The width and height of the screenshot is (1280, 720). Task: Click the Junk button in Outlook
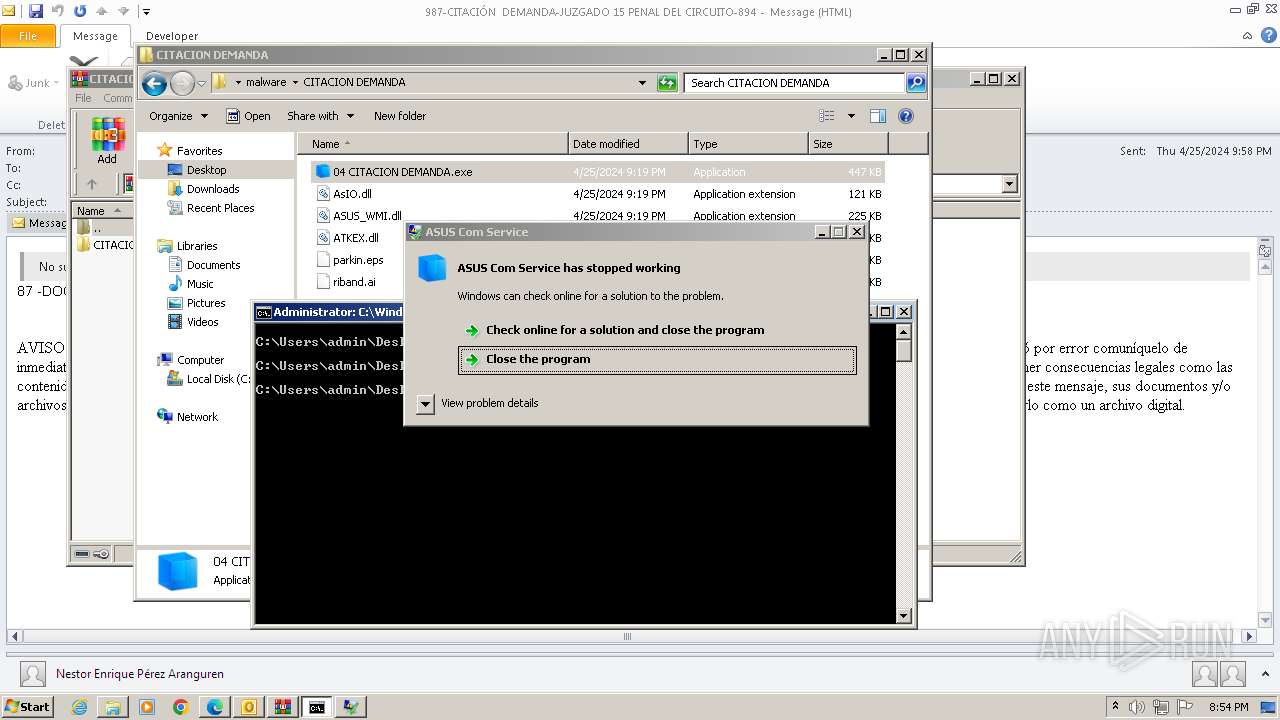tap(35, 83)
